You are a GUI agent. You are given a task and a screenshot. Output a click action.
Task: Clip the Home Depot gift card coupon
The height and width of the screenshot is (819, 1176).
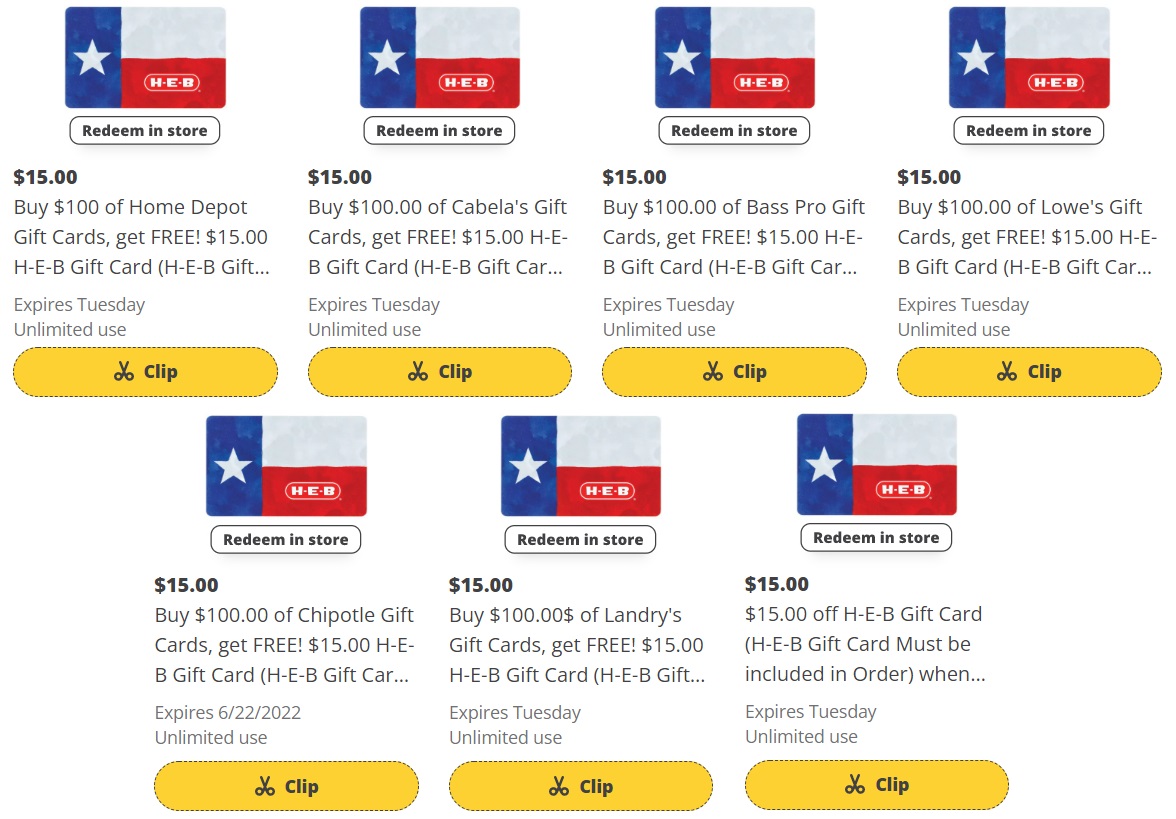point(145,371)
